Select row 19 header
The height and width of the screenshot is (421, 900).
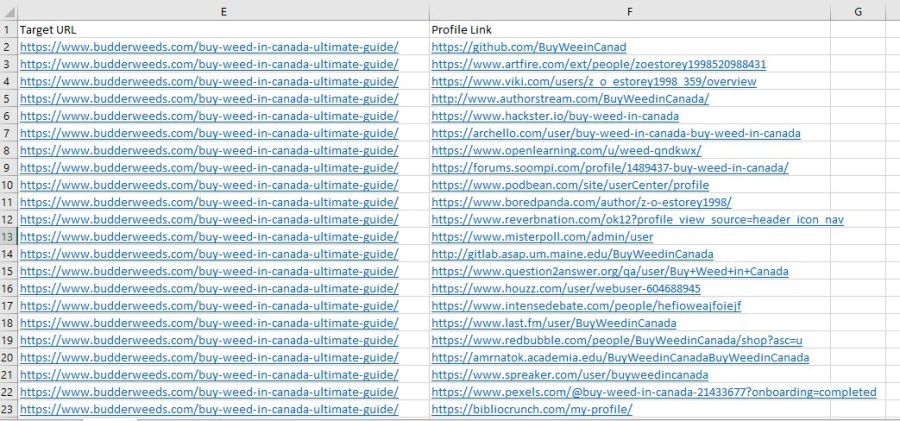[9, 340]
